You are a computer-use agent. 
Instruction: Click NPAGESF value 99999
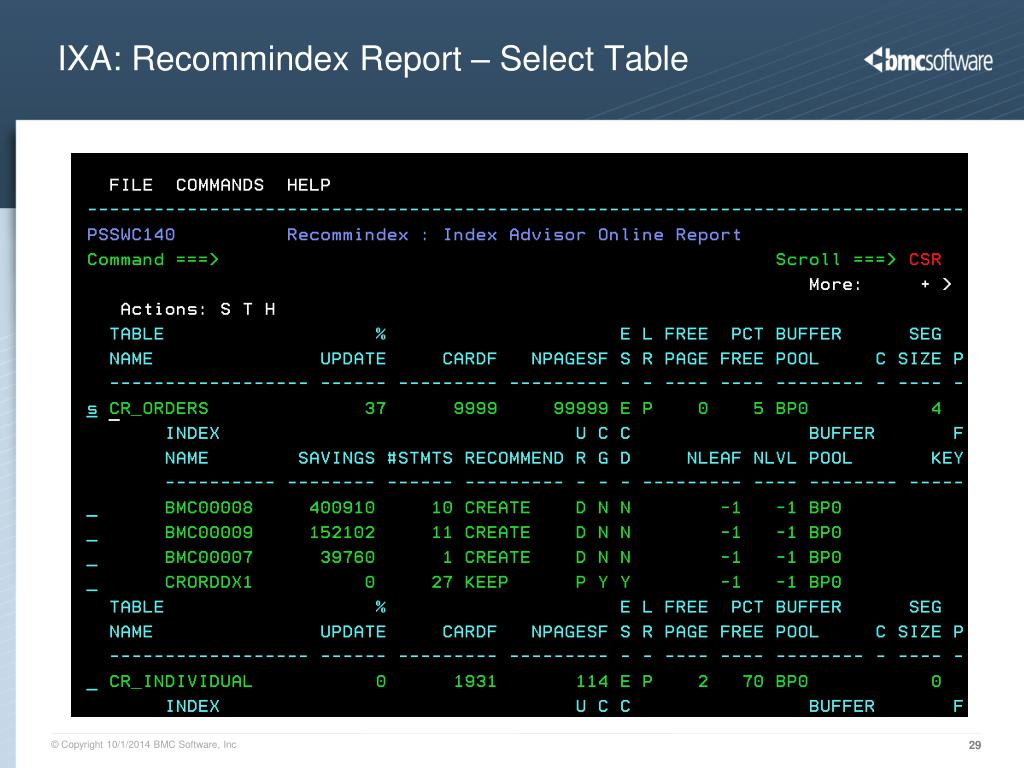[581, 408]
